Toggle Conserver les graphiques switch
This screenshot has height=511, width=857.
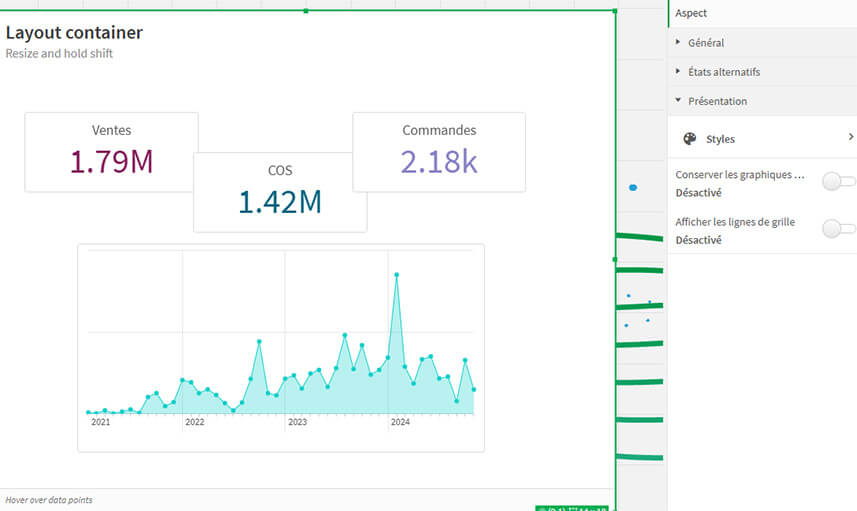point(839,181)
